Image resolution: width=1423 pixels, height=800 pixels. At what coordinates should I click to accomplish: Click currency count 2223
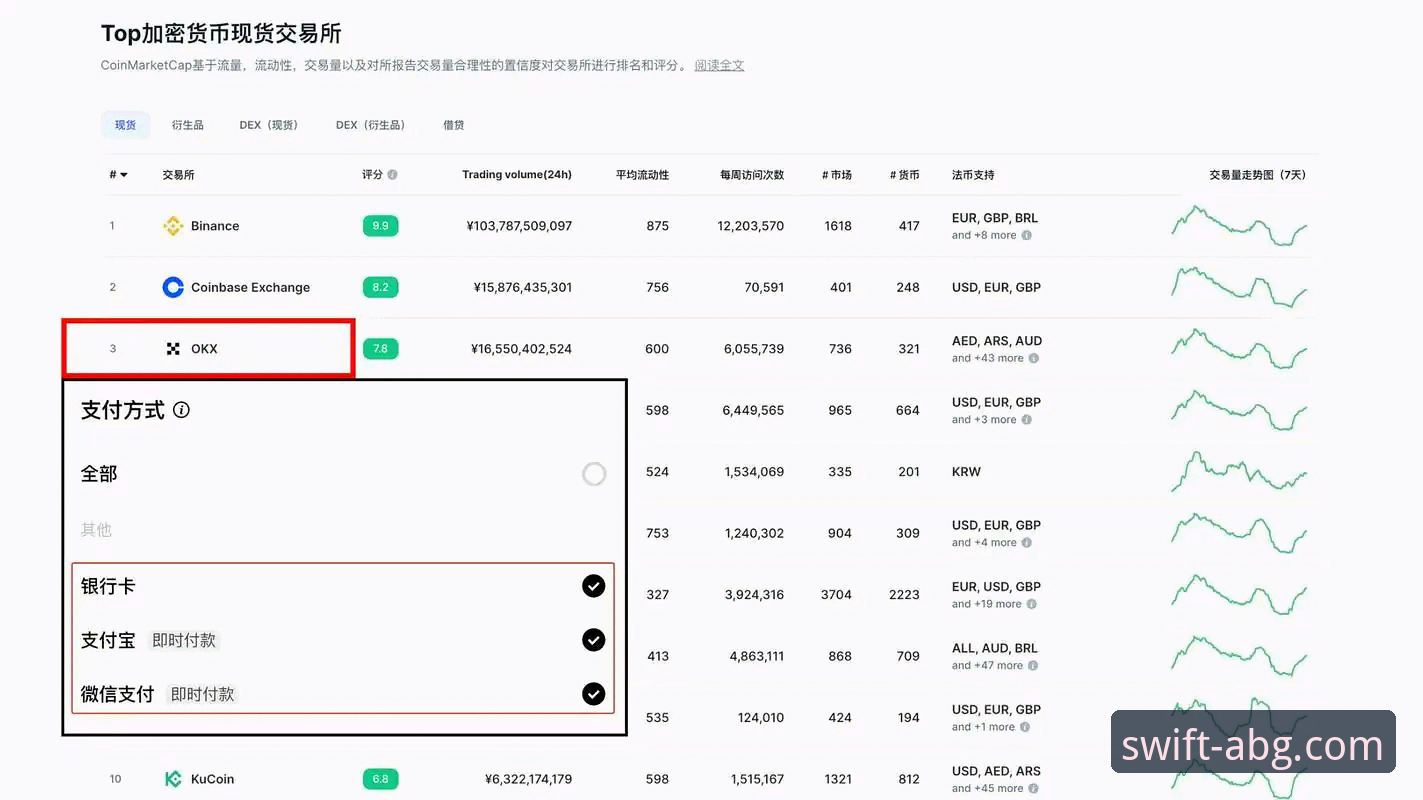(904, 595)
